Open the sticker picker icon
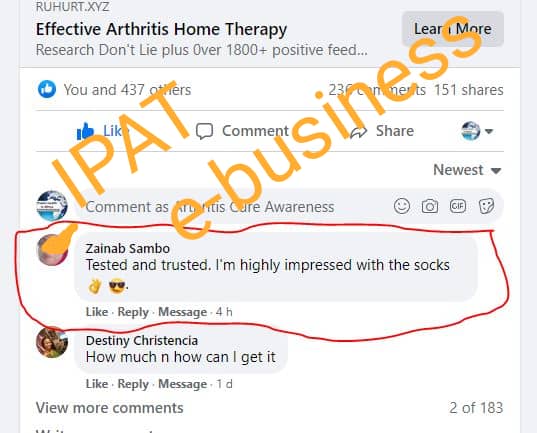This screenshot has height=433, width=537. point(486,206)
